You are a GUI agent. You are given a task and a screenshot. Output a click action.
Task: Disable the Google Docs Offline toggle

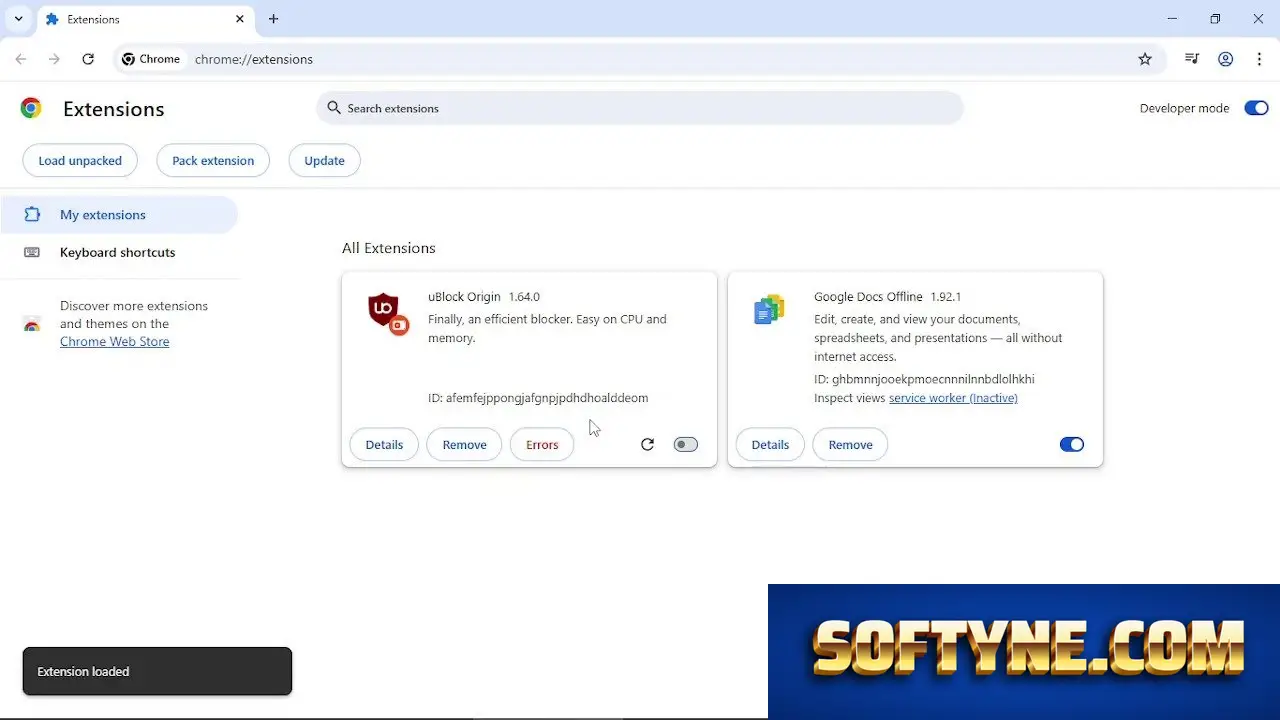coord(1071,444)
